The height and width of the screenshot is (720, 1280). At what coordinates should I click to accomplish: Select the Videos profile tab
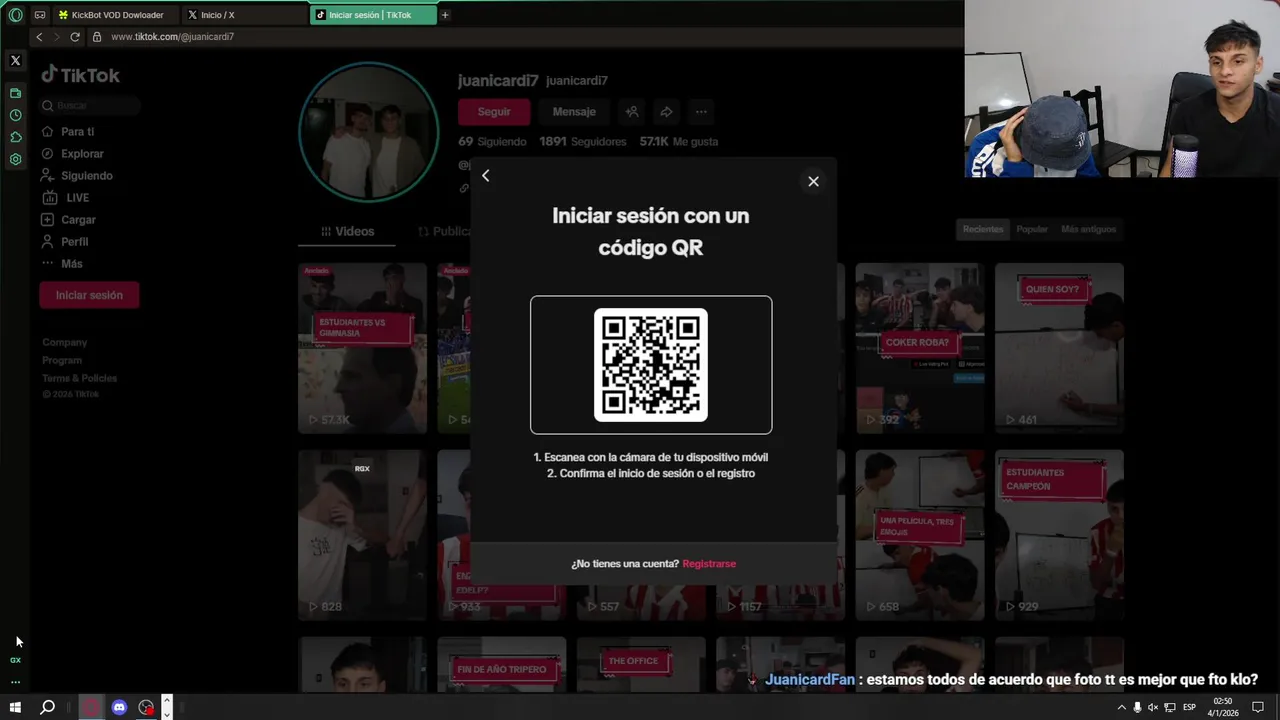click(x=347, y=232)
